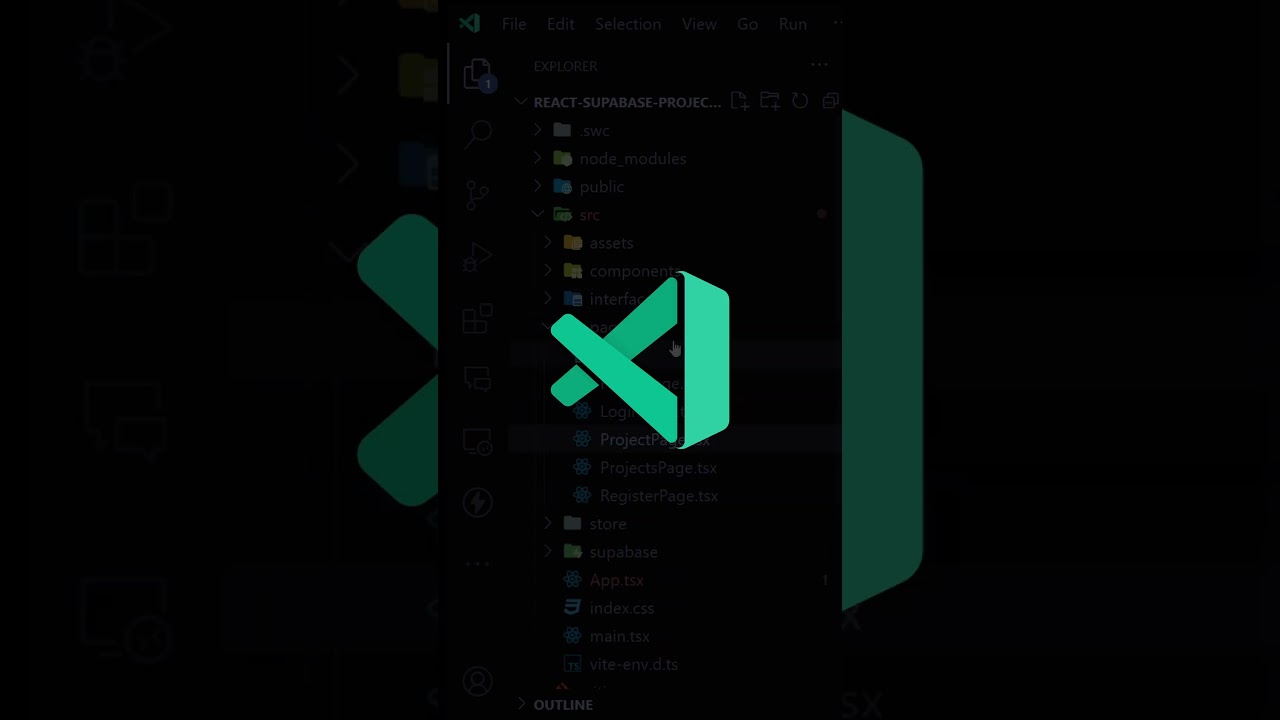Show additional views ellipsis in the activity bar

[478, 564]
